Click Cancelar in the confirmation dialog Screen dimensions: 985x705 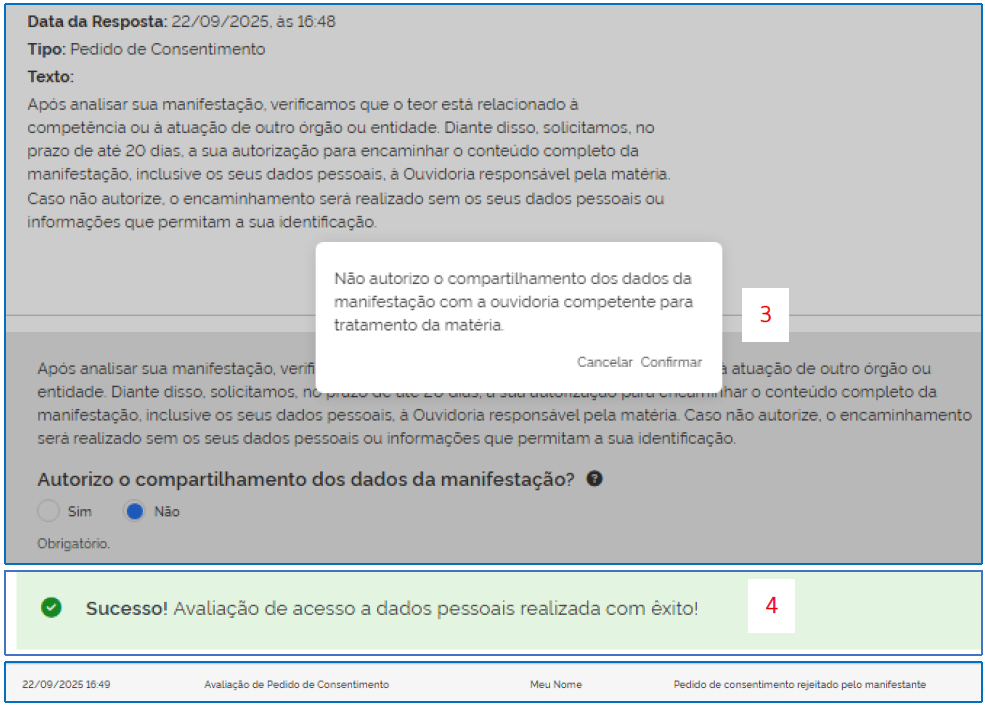point(604,362)
